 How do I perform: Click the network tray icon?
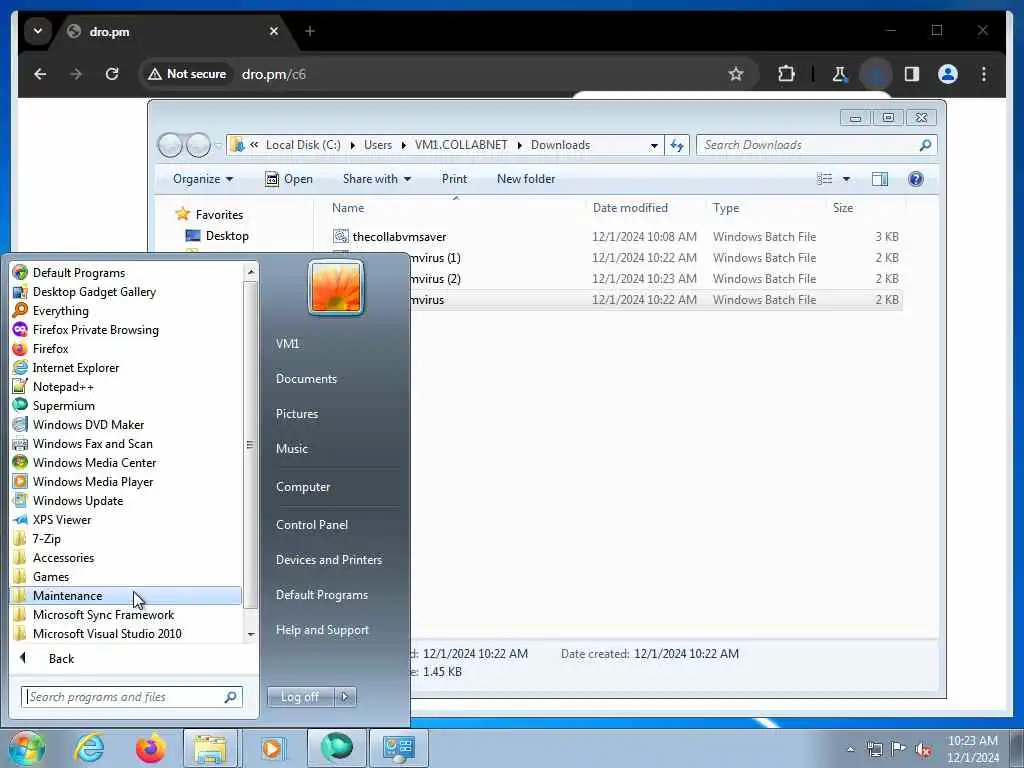point(874,749)
